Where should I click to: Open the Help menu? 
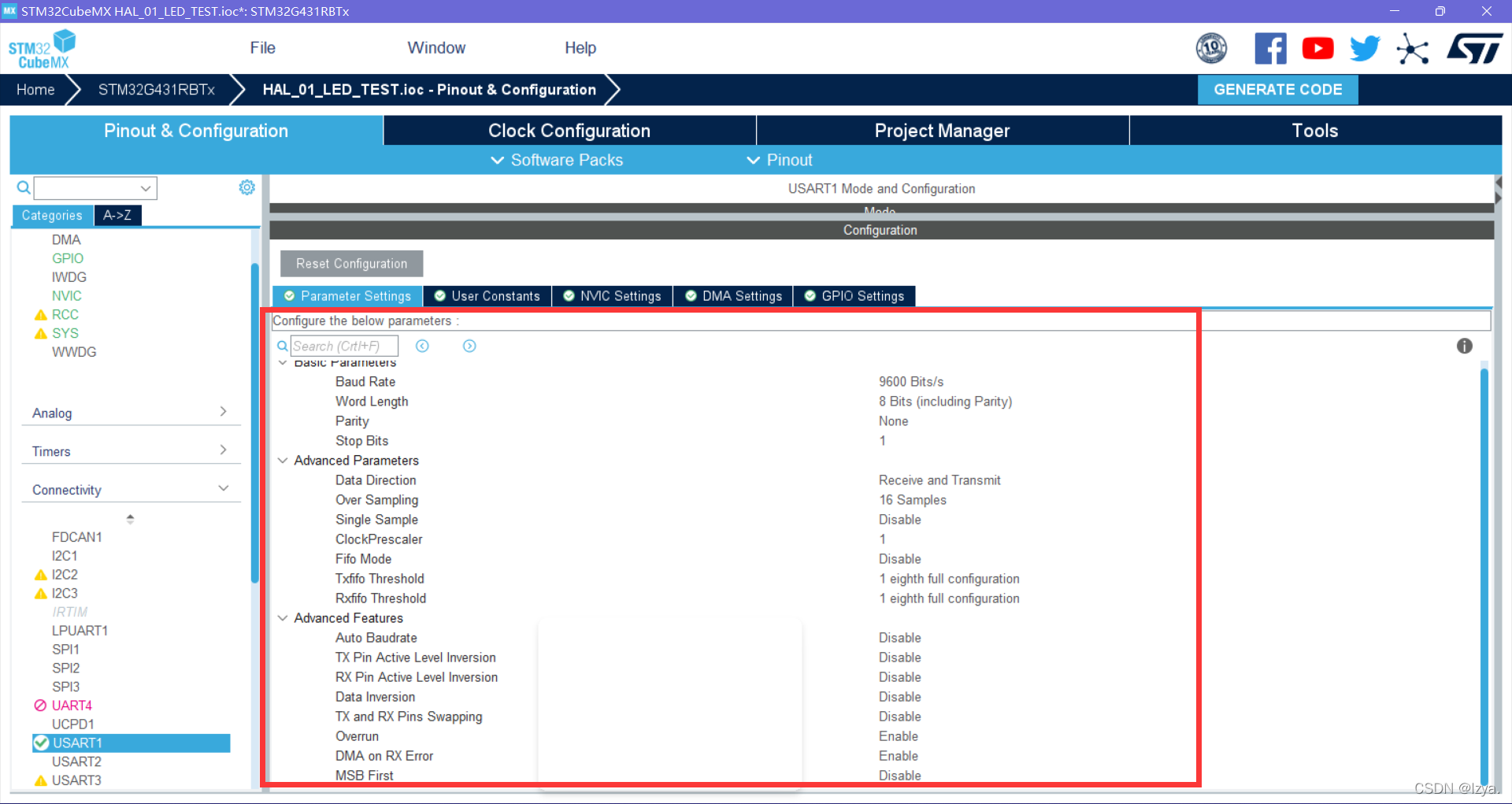click(580, 48)
